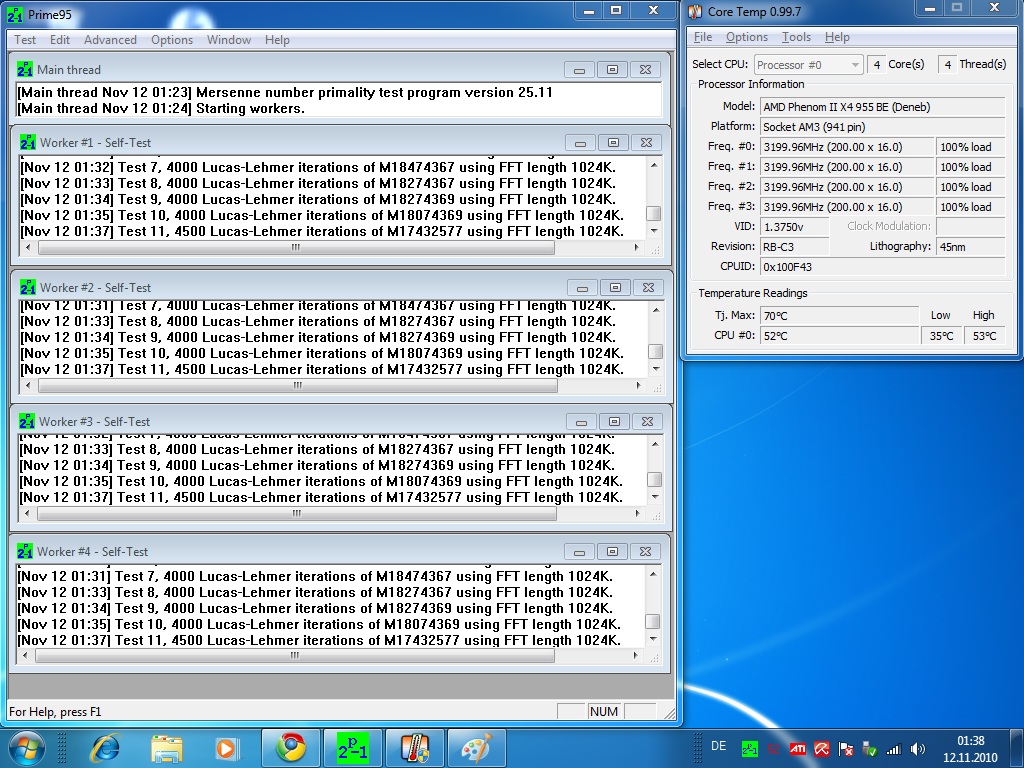Screen dimensions: 1024x768
Task: Click Worker #1 Test 11 log line
Action: pyautogui.click(x=322, y=231)
